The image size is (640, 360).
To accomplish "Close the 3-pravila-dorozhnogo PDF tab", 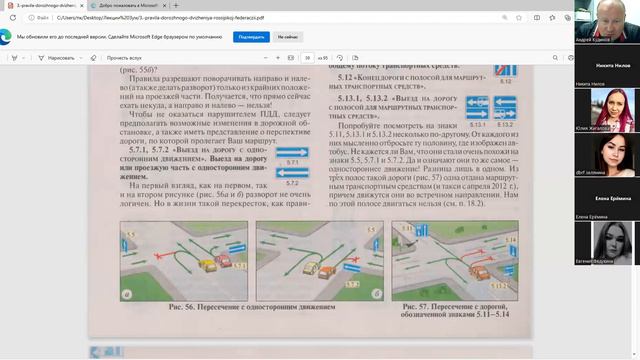I will point(82,6).
